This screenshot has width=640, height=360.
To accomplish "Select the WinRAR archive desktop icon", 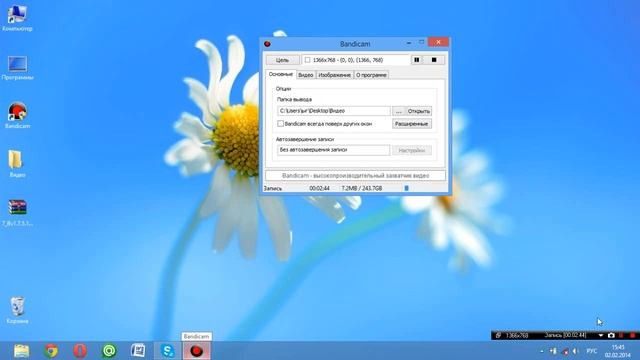I will (17, 212).
